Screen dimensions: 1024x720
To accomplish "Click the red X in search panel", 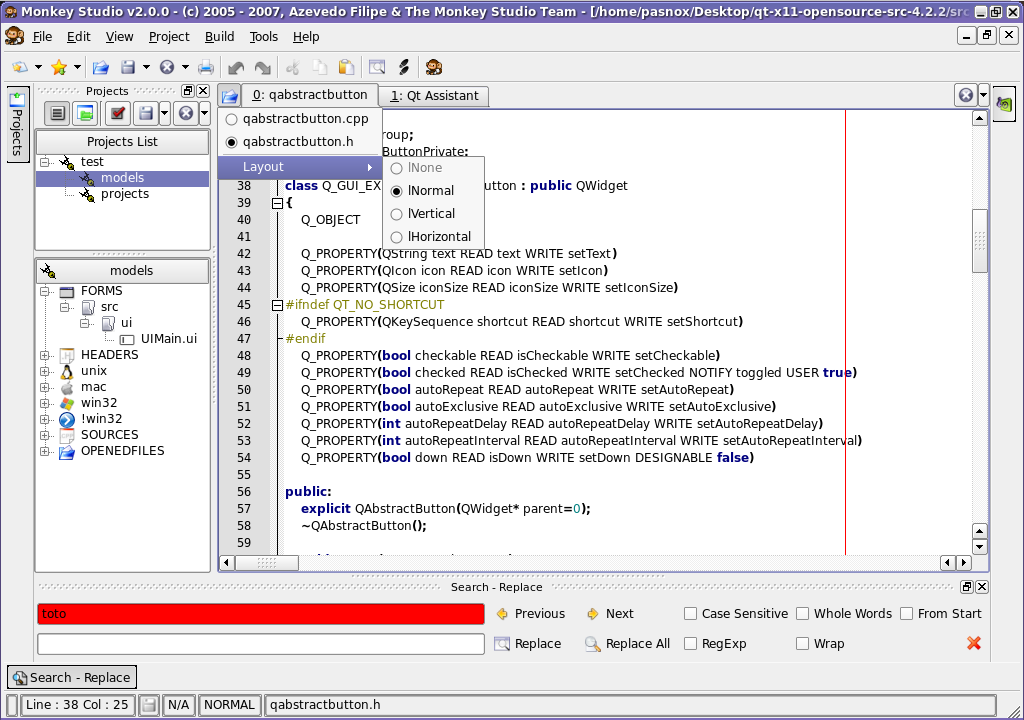I will (x=974, y=644).
